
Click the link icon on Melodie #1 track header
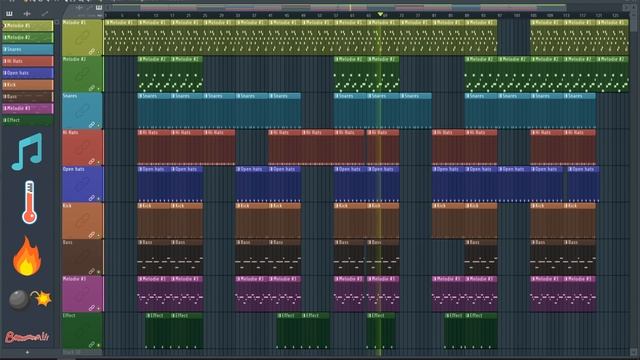[x=92, y=51]
